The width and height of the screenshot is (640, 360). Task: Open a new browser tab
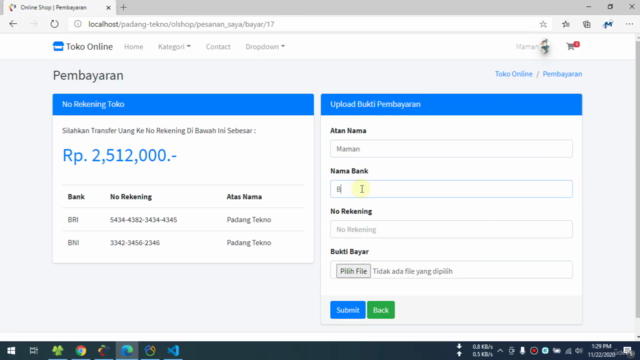(x=124, y=7)
